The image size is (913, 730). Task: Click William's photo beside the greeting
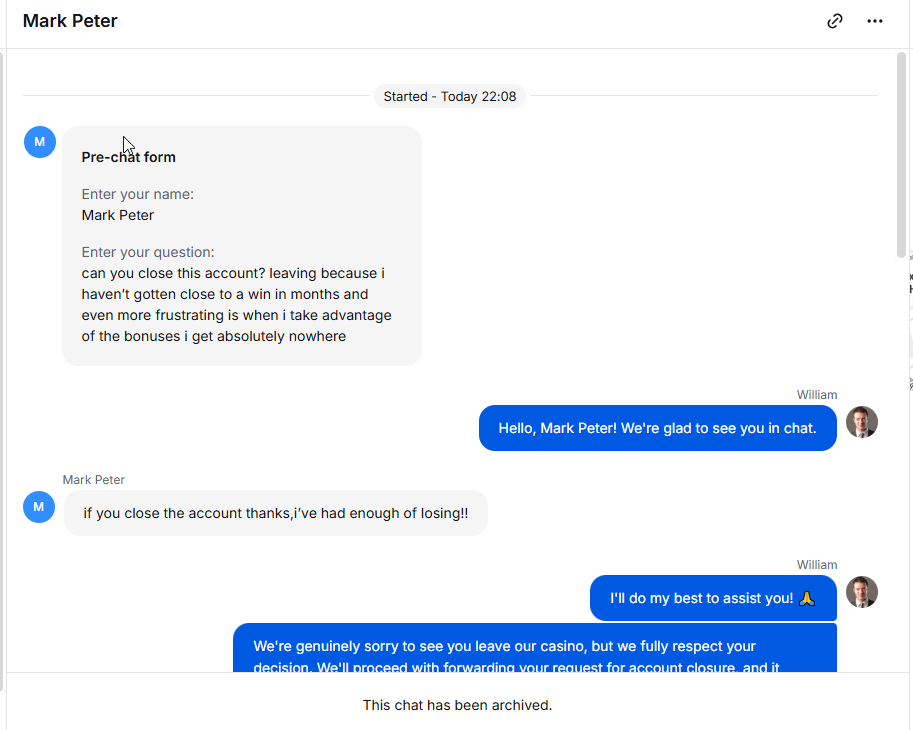862,422
